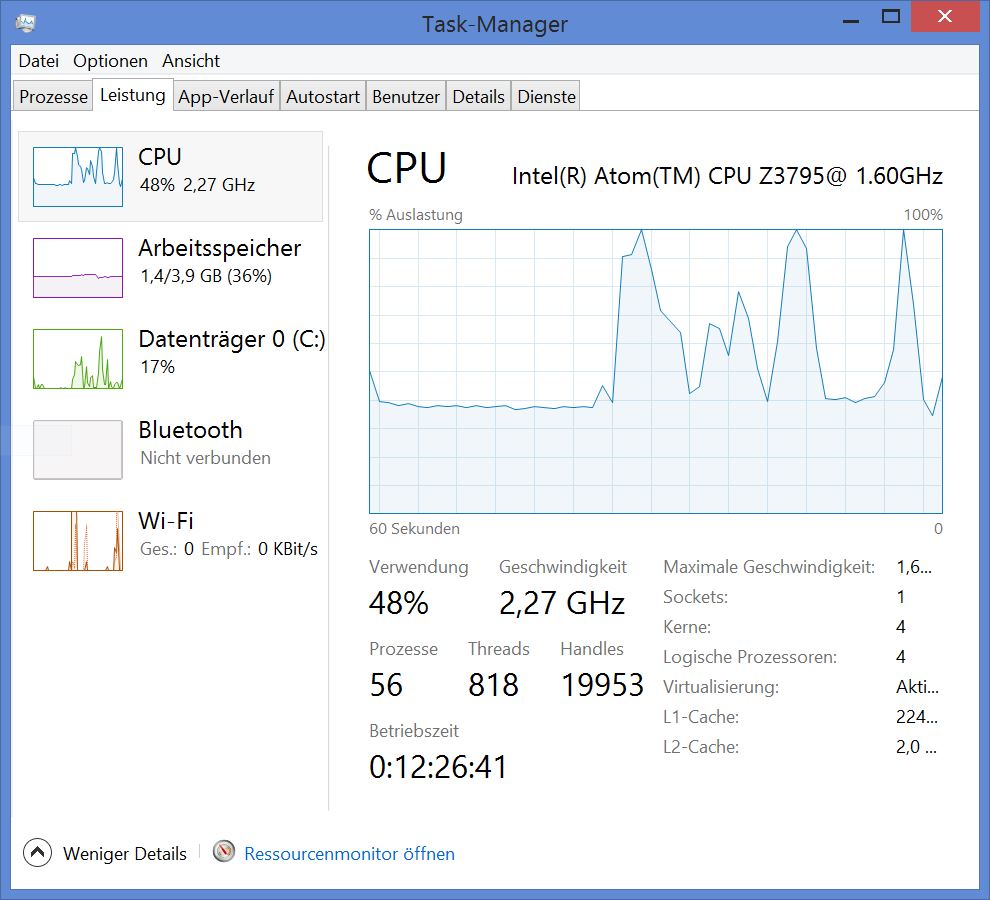Click the Ressourcenmonitor icon
Image resolution: width=990 pixels, height=900 pixels.
(225, 852)
